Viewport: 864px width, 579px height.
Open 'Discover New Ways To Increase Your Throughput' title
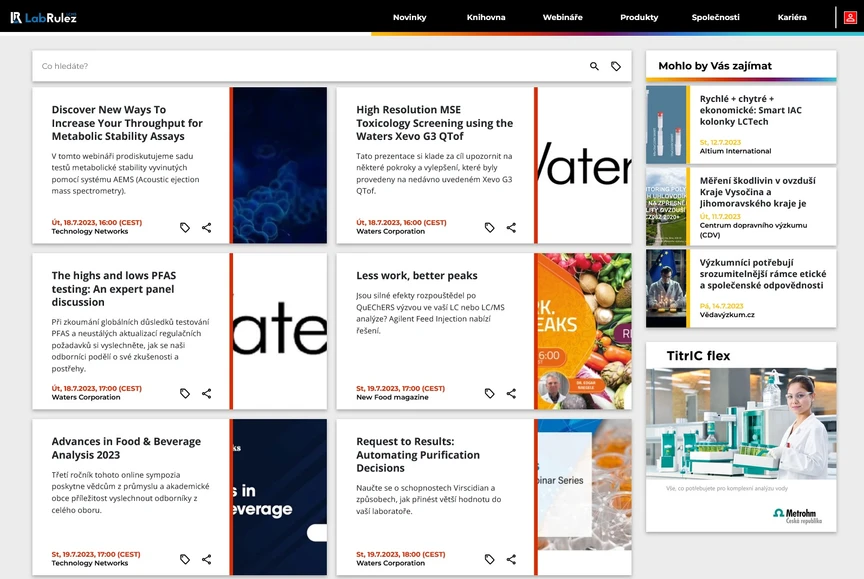click(127, 123)
